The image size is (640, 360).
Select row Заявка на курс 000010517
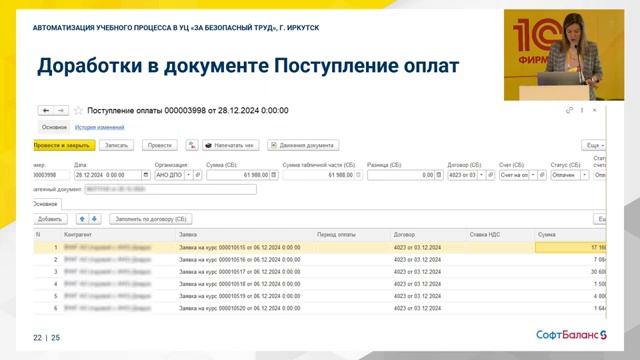[x=320, y=272]
